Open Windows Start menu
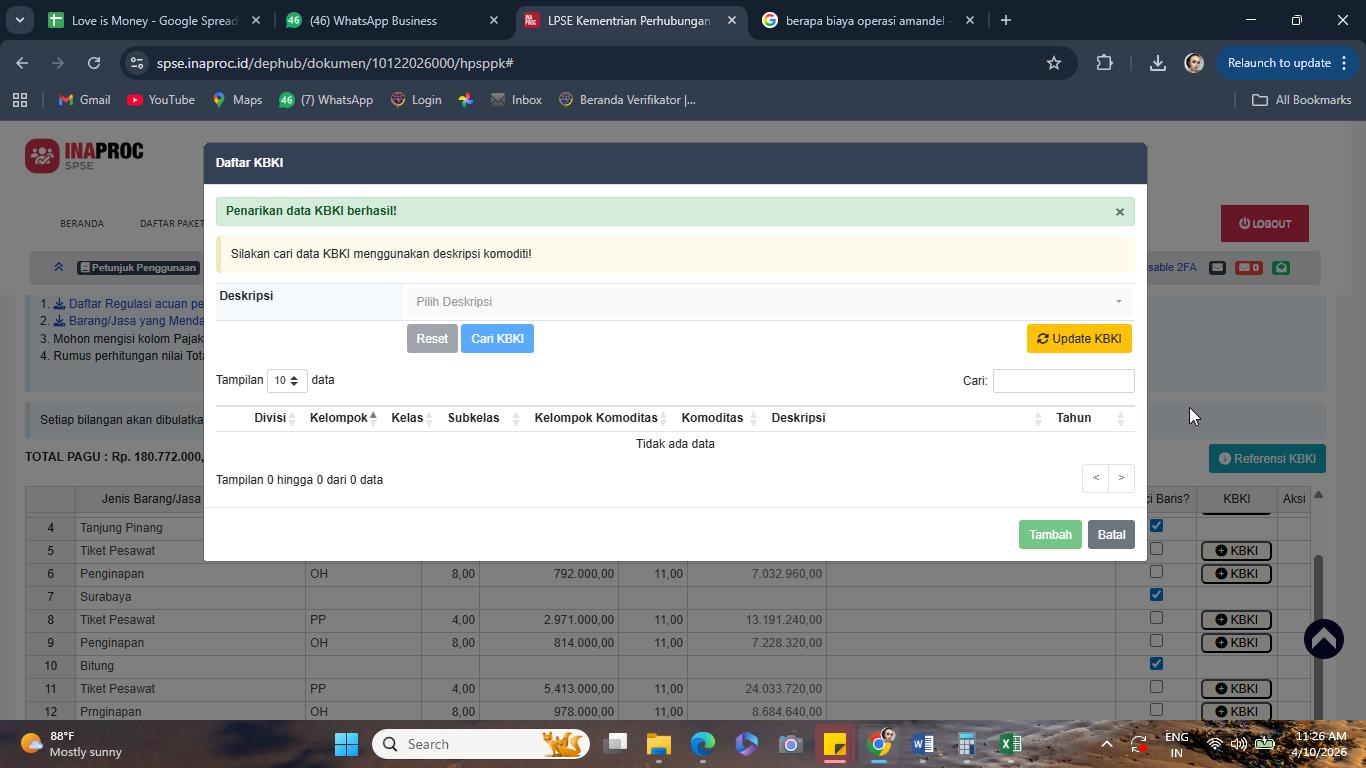The height and width of the screenshot is (768, 1366). click(x=346, y=744)
